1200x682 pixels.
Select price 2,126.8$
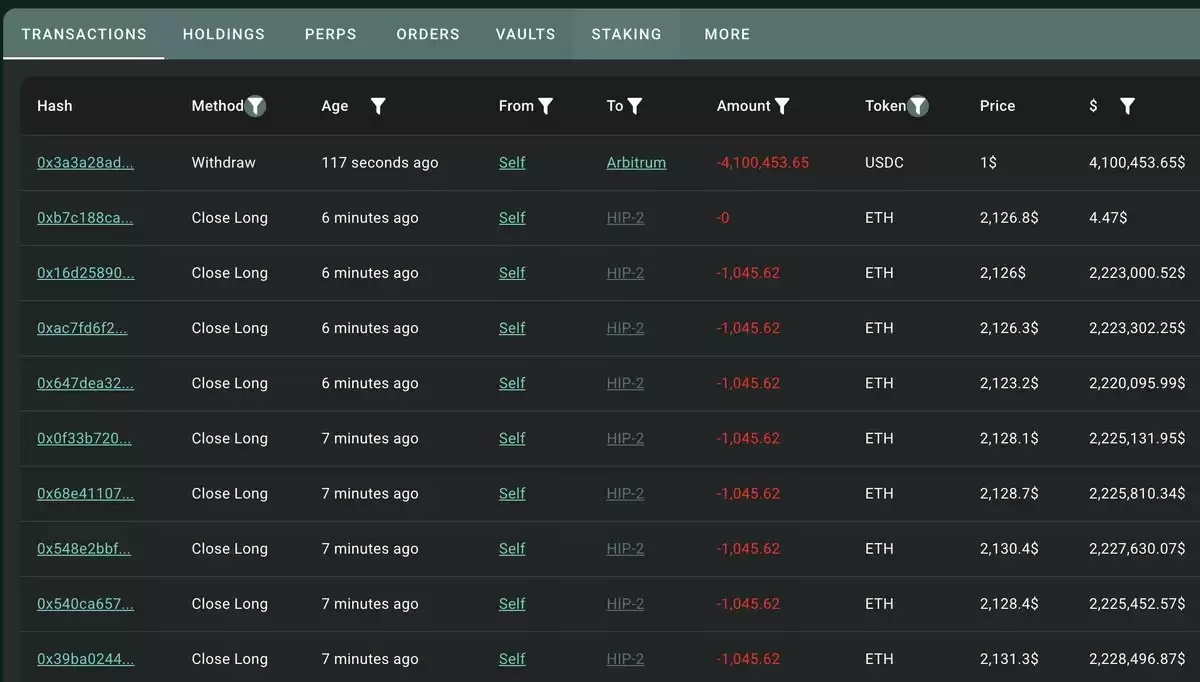1009,218
